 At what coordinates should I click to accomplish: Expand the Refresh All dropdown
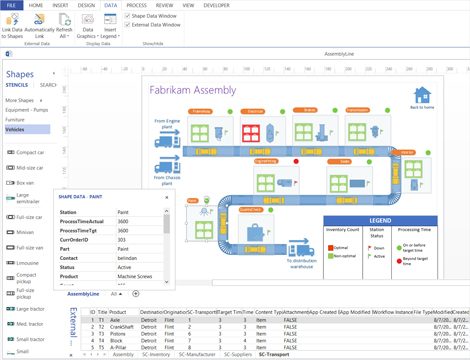pos(64,36)
